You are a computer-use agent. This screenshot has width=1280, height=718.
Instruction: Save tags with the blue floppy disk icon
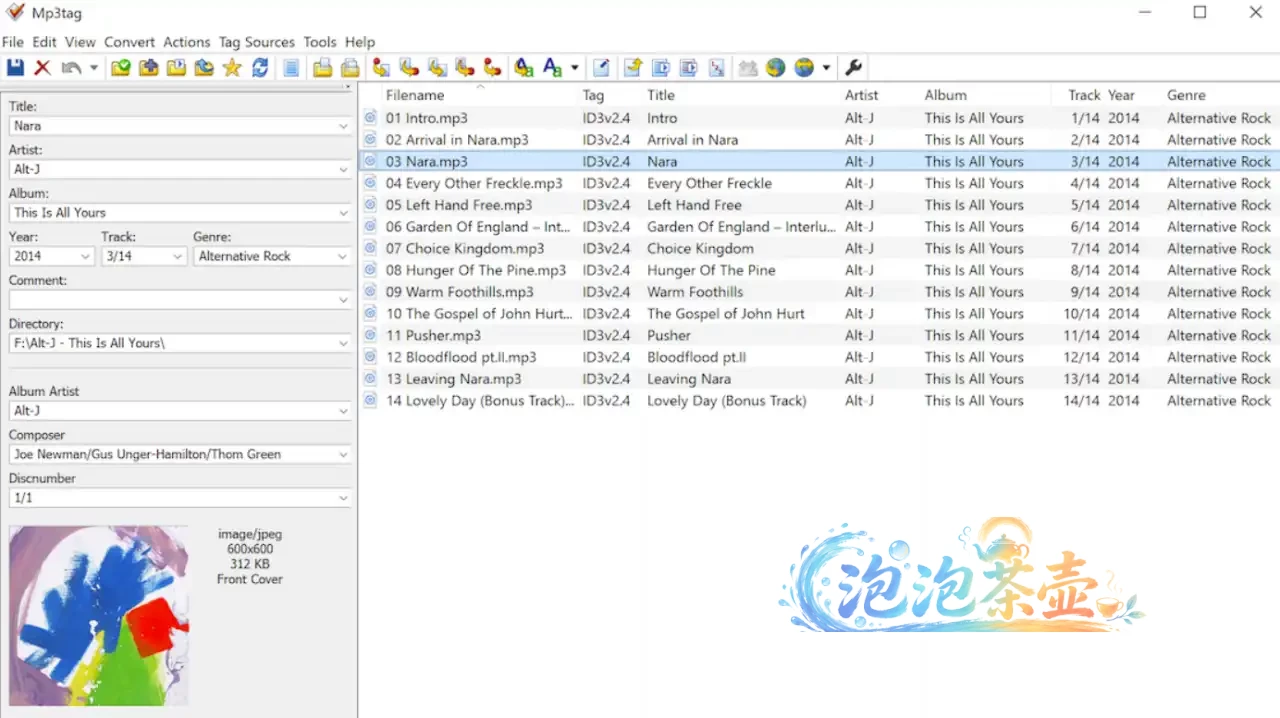(15, 68)
